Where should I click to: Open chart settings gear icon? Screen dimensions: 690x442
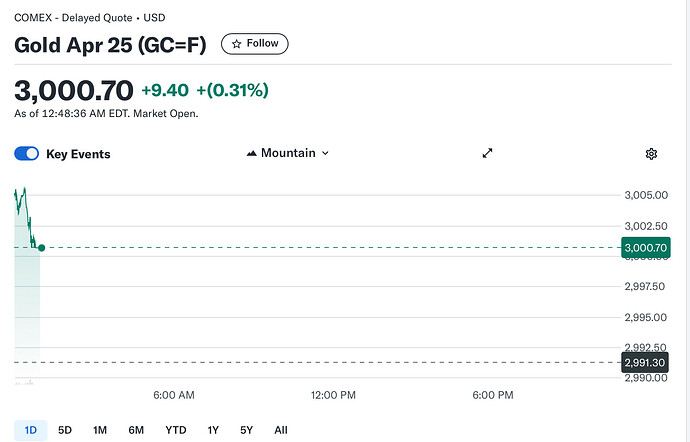click(x=651, y=154)
